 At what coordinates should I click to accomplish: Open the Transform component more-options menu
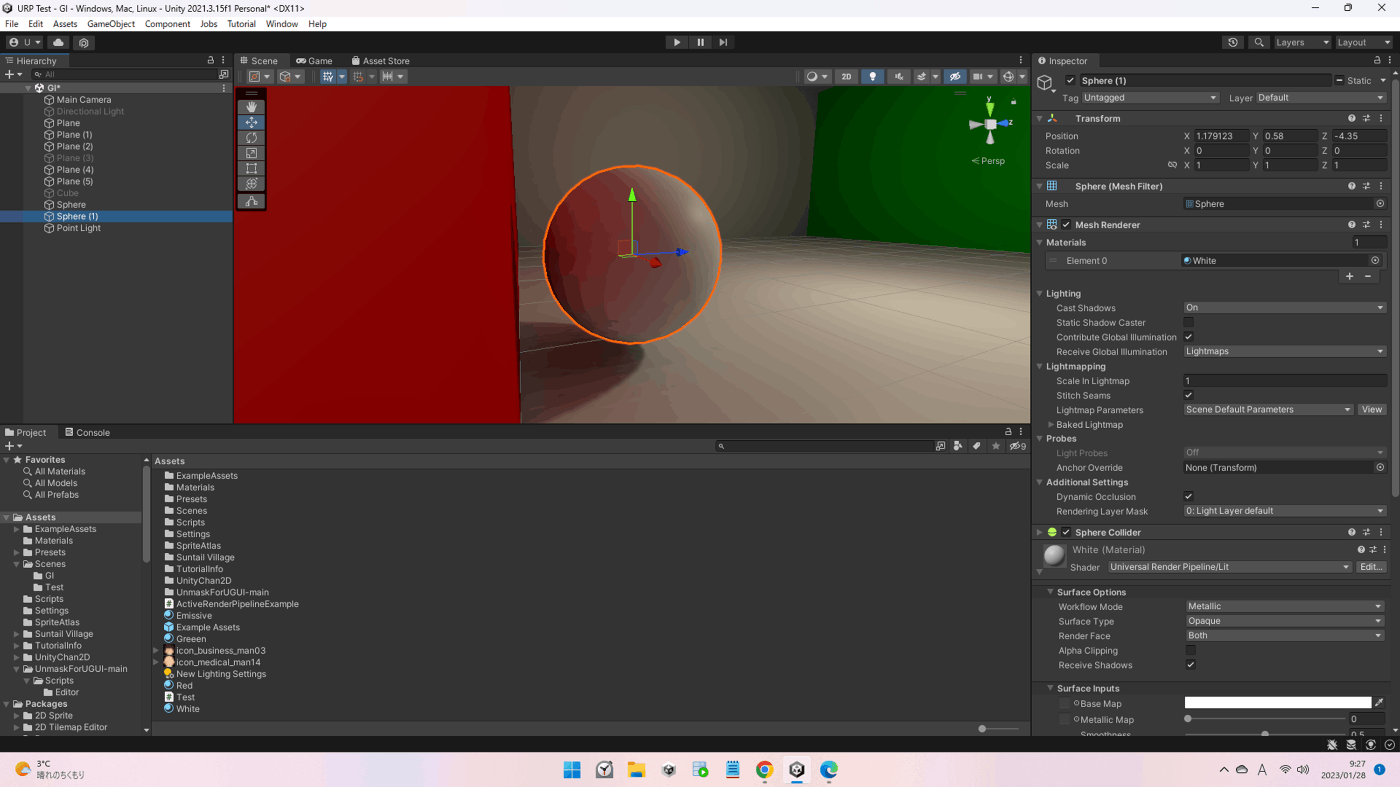(x=1381, y=118)
